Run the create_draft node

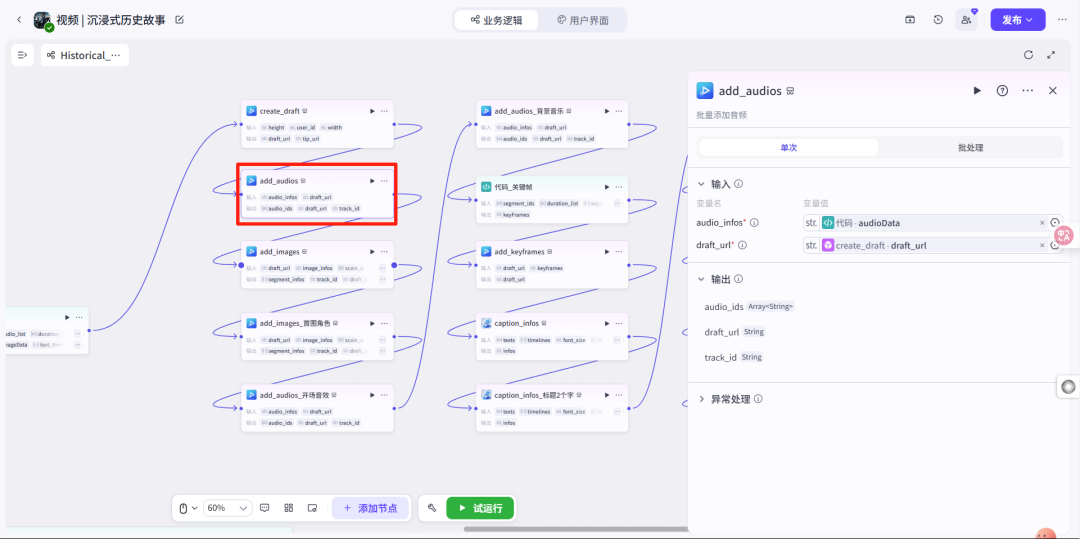pos(372,110)
